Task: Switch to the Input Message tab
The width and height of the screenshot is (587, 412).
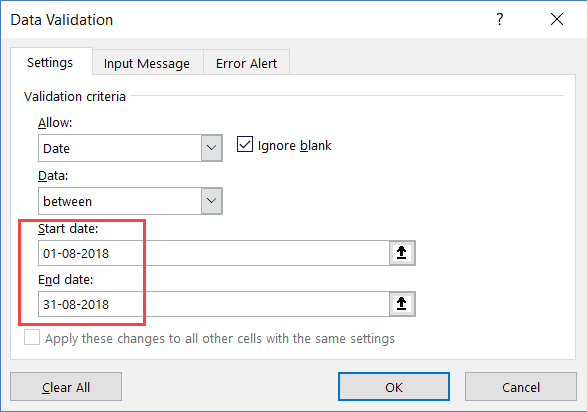Action: (147, 63)
